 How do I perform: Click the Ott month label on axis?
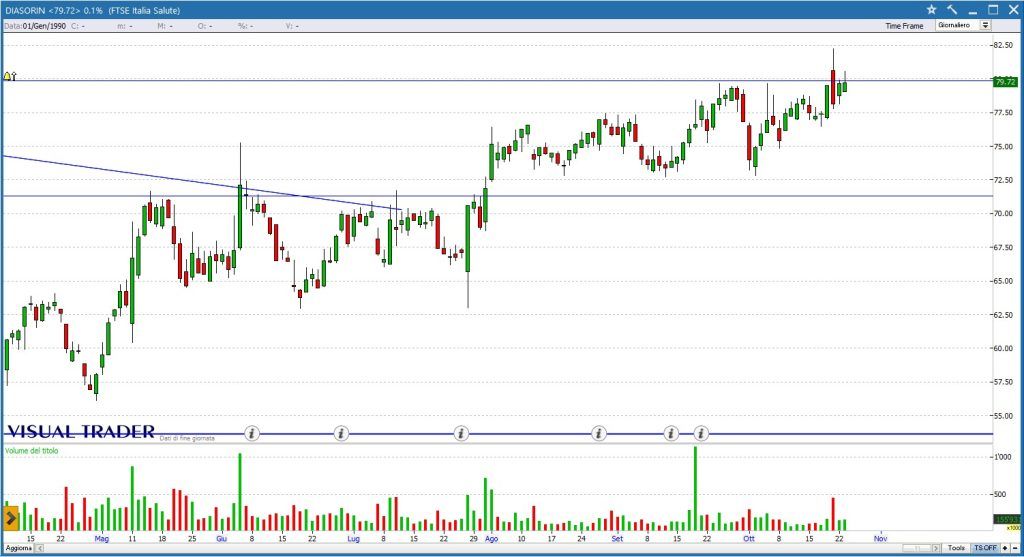[748, 539]
